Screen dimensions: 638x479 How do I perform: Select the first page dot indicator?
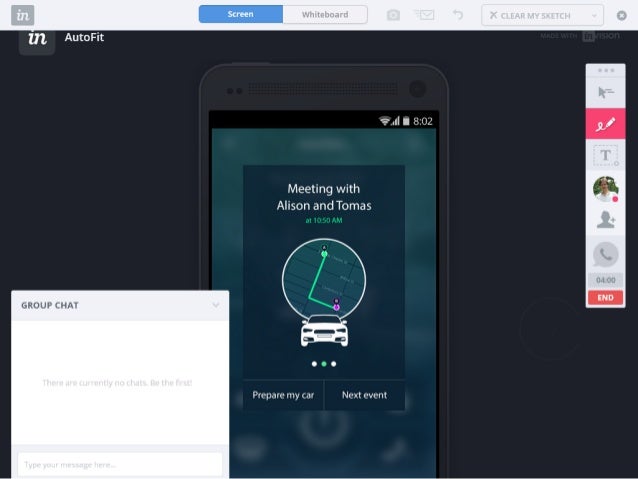coord(314,364)
